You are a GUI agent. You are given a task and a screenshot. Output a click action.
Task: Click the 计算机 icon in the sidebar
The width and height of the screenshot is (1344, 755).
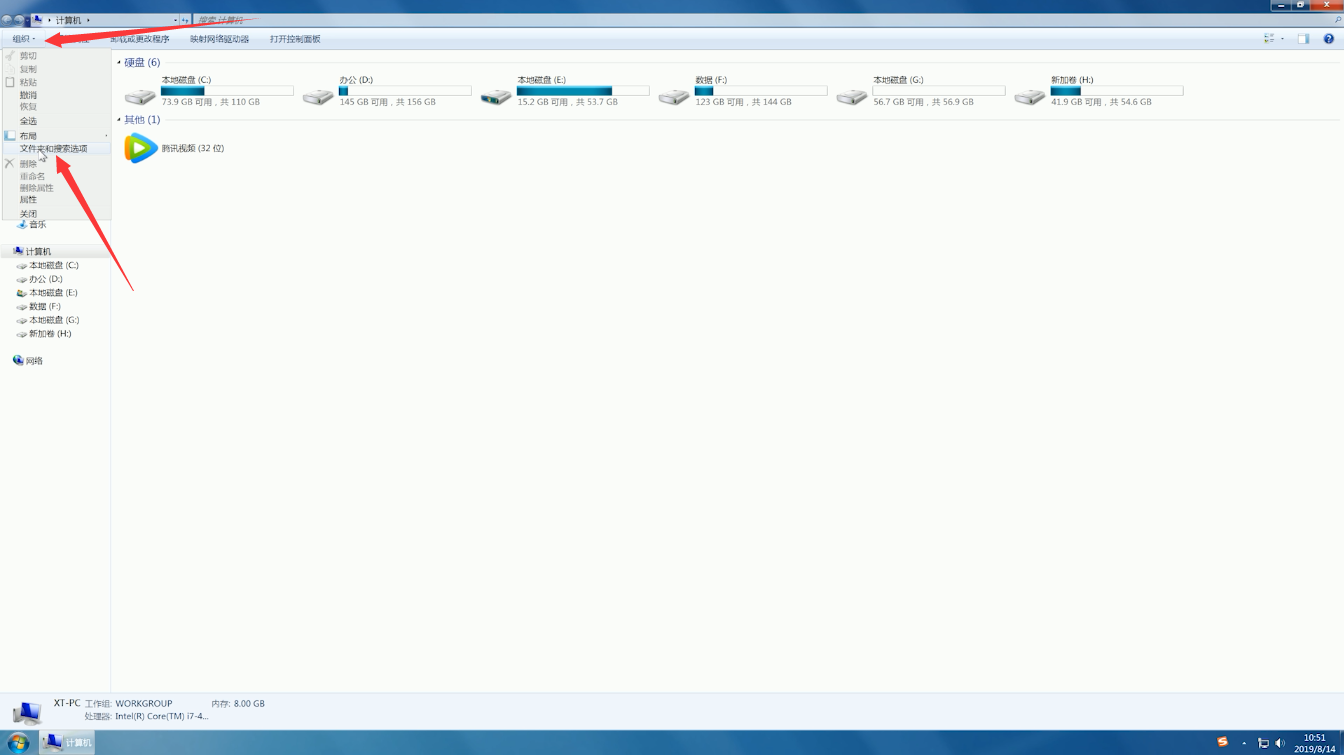pyautogui.click(x=18, y=251)
